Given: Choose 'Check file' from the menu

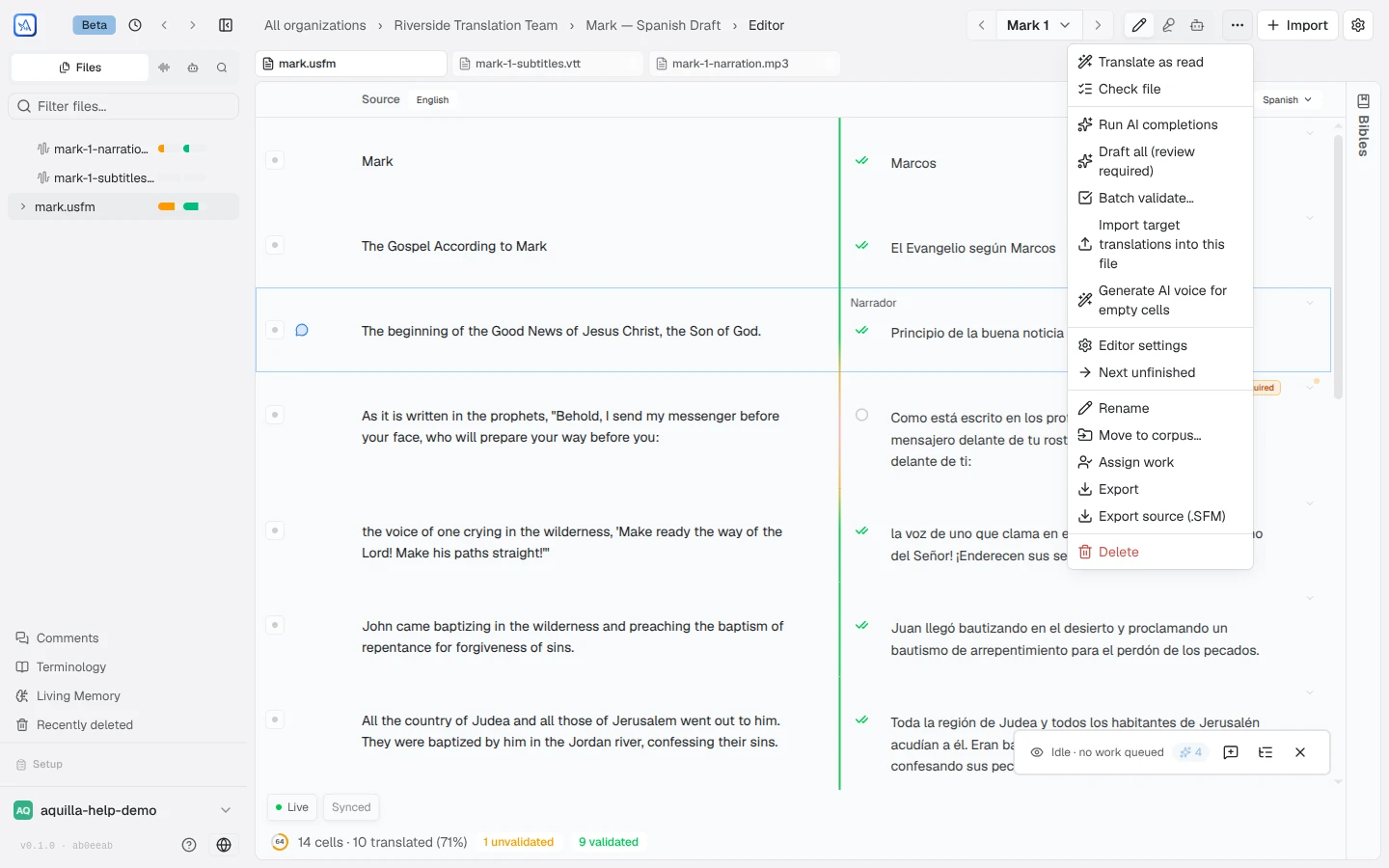Looking at the screenshot, I should pyautogui.click(x=1160, y=89).
